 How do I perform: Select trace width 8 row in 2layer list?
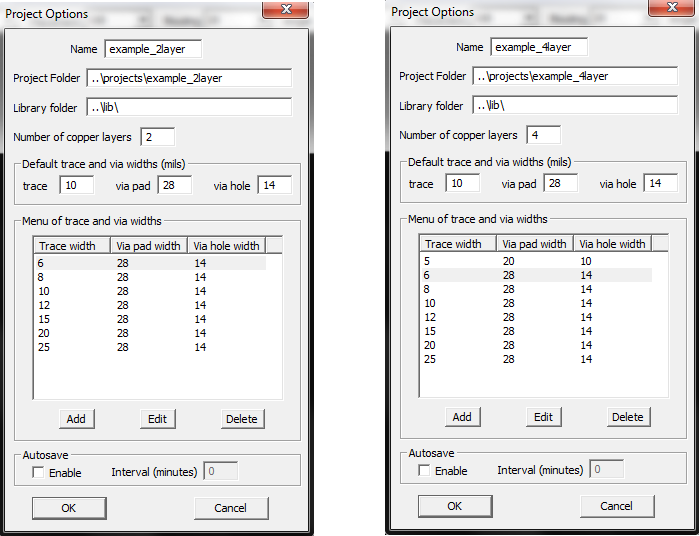coord(150,277)
